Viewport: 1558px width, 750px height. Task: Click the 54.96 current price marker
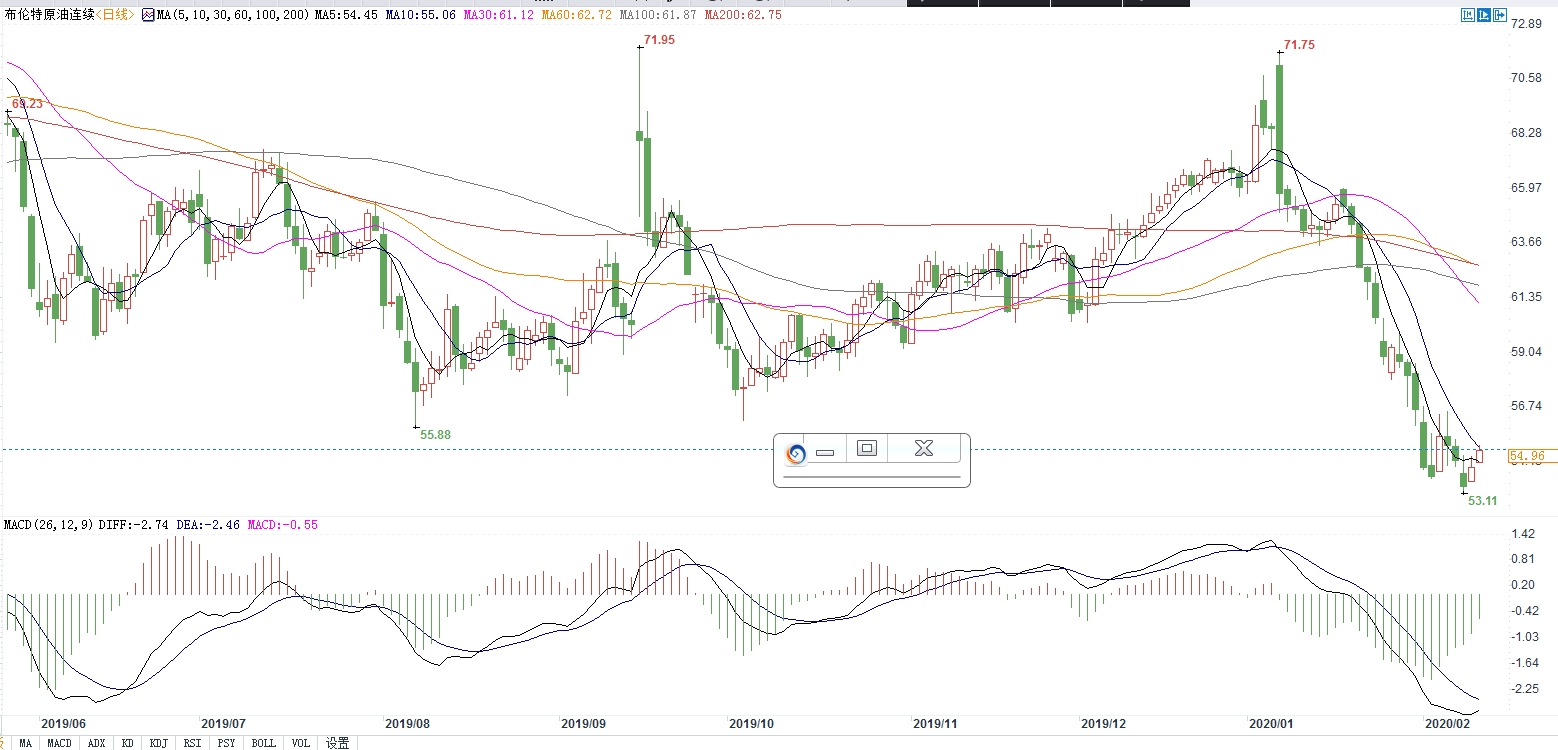tap(1527, 456)
